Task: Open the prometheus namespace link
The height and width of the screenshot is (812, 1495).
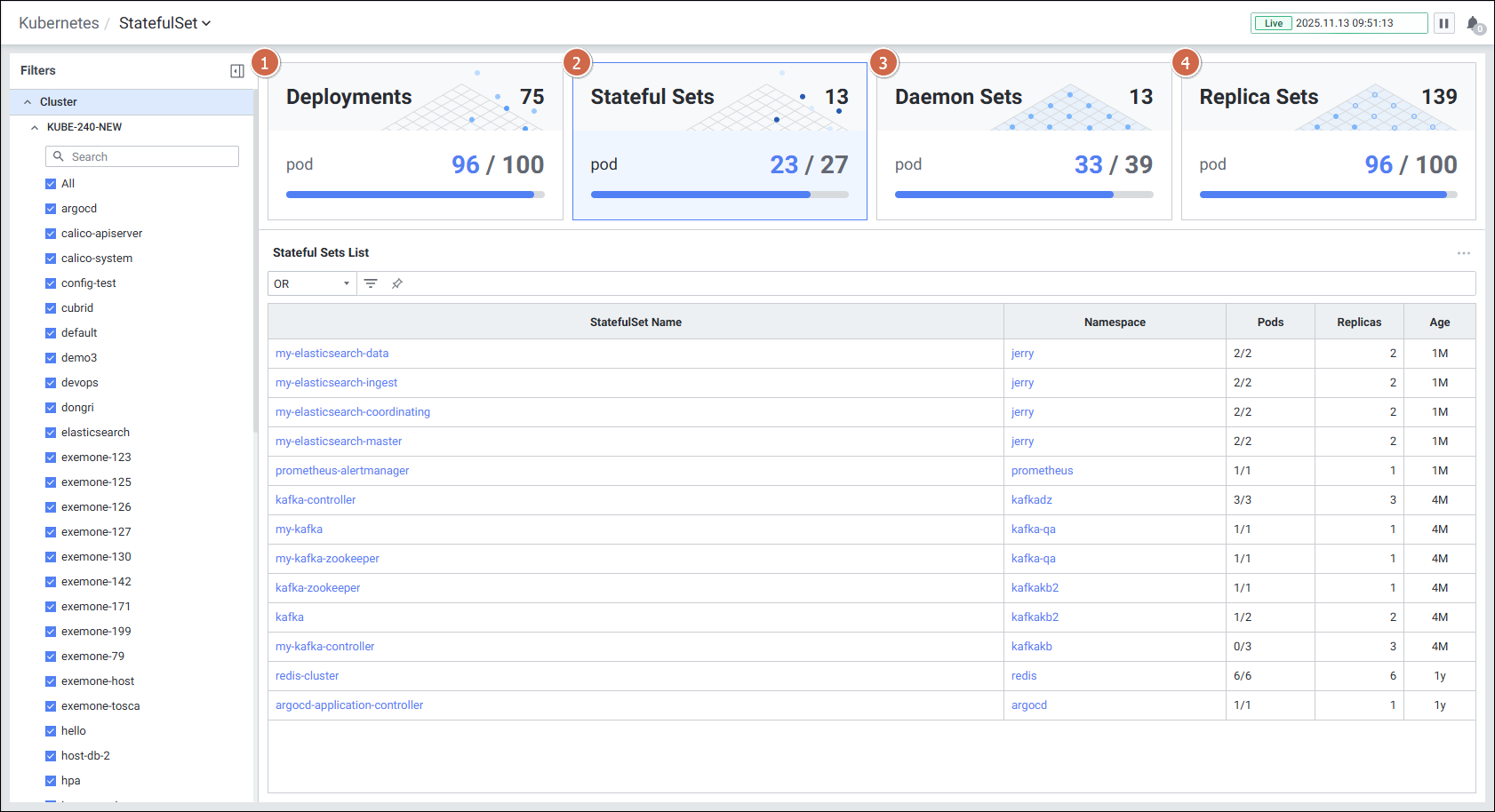Action: (x=1042, y=471)
